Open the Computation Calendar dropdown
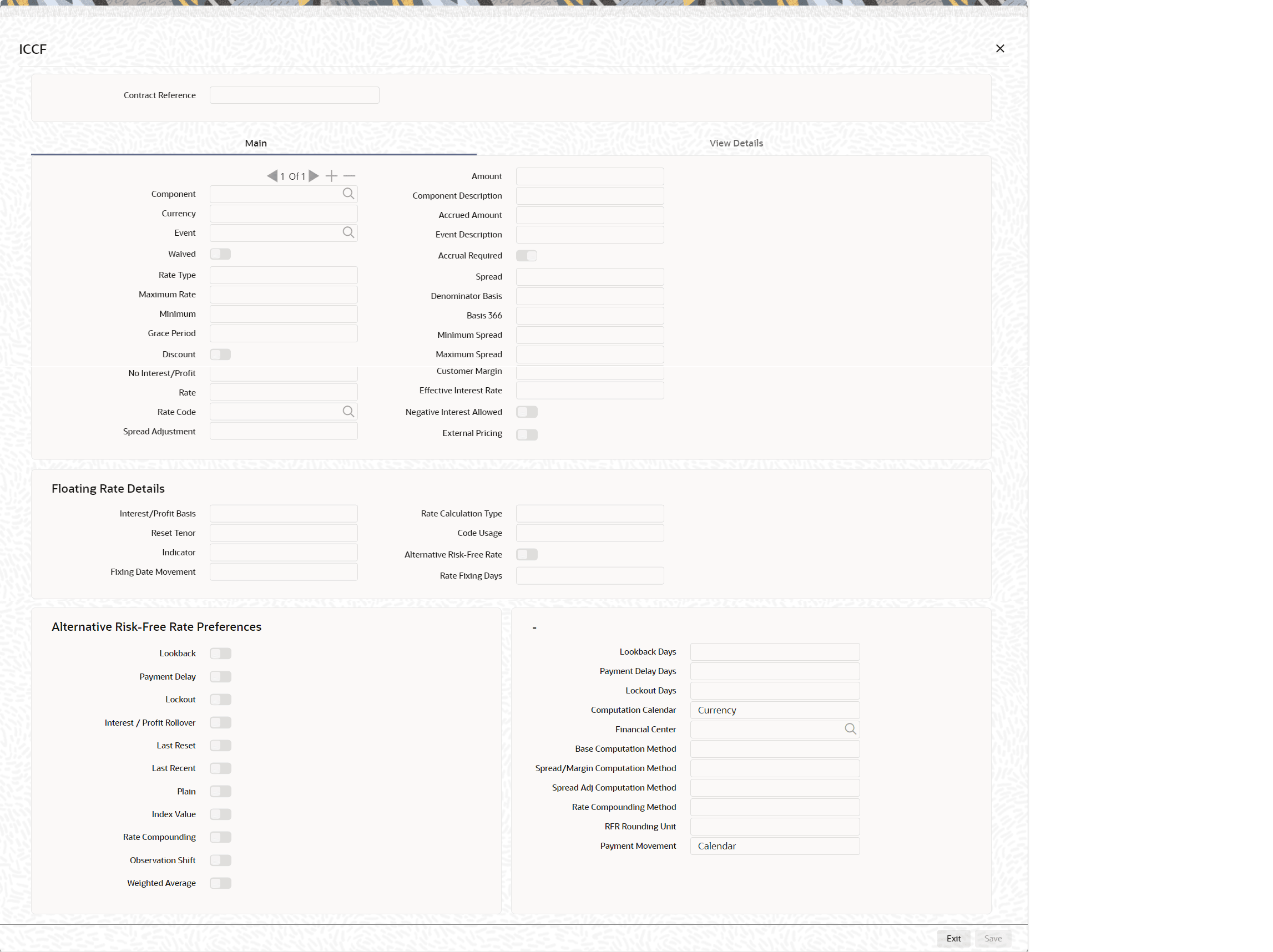The height and width of the screenshot is (952, 1273). [x=775, y=711]
